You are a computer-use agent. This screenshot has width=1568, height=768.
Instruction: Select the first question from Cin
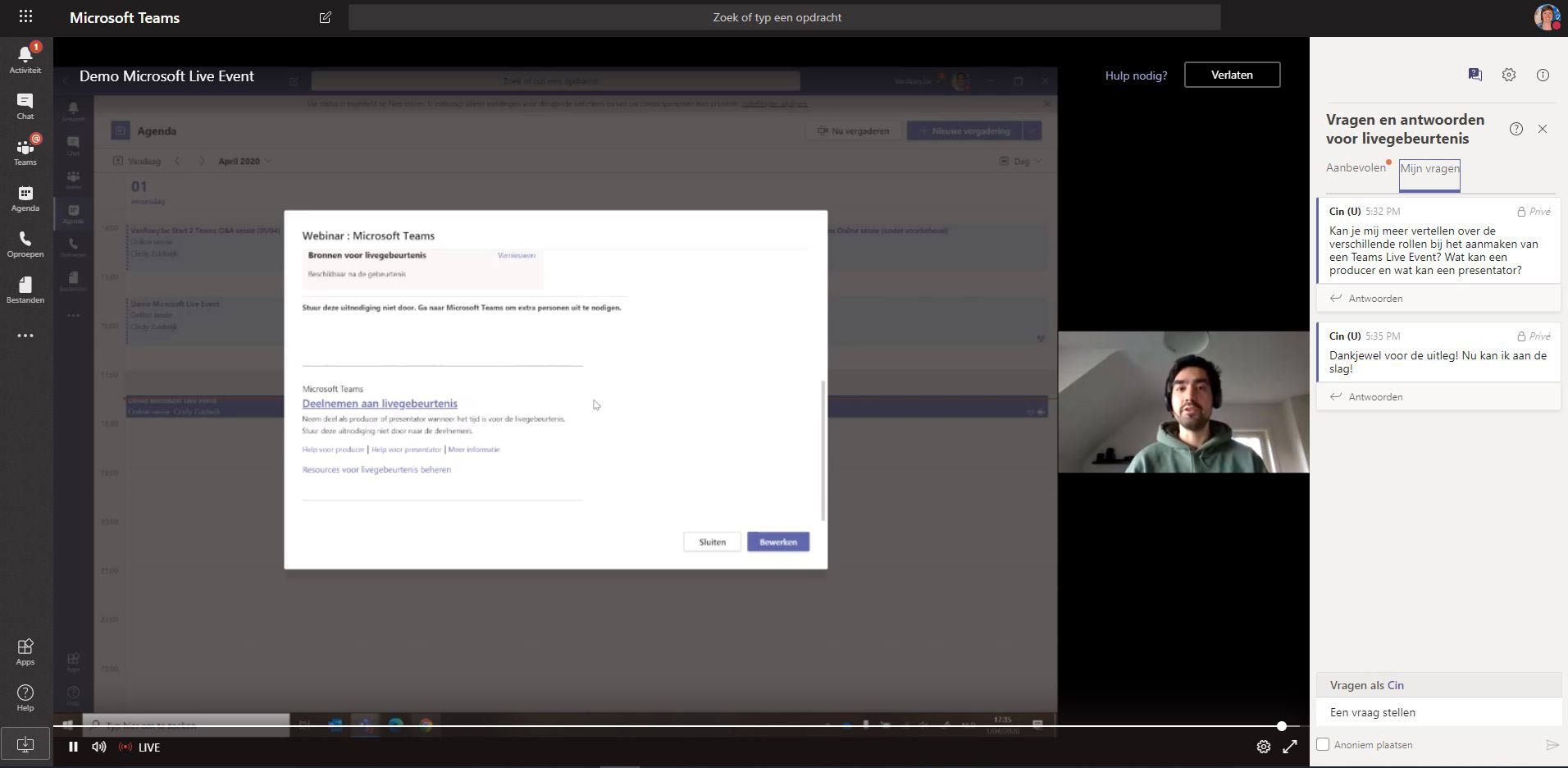(x=1439, y=241)
